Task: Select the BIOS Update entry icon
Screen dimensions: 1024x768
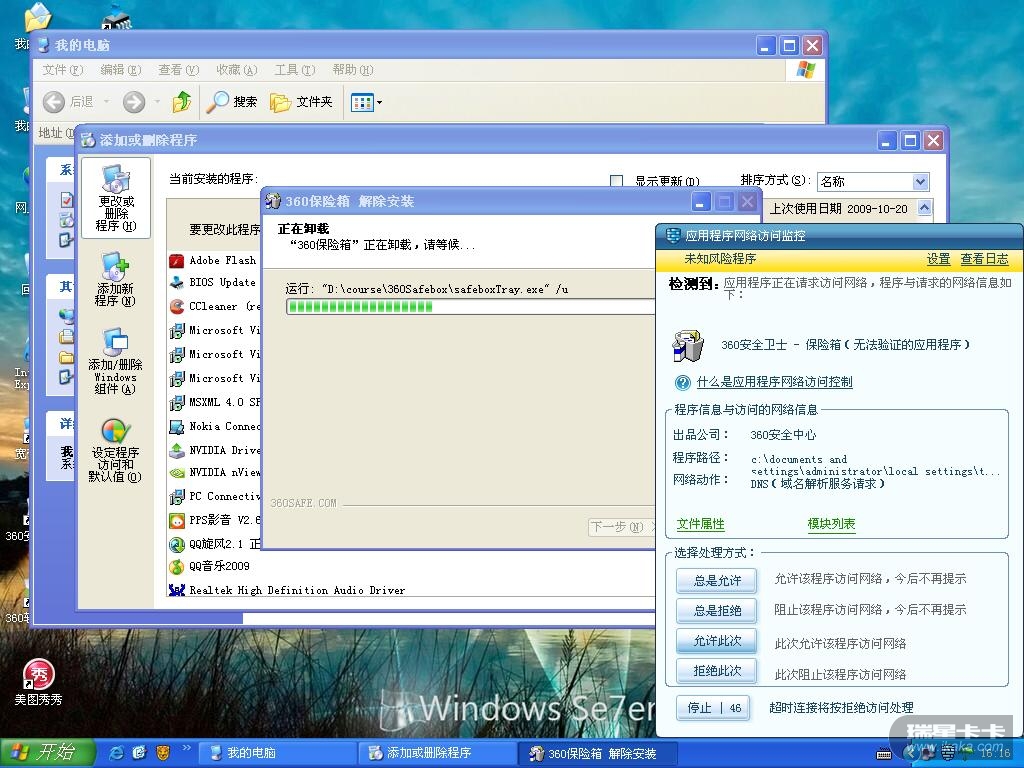Action: point(176,283)
